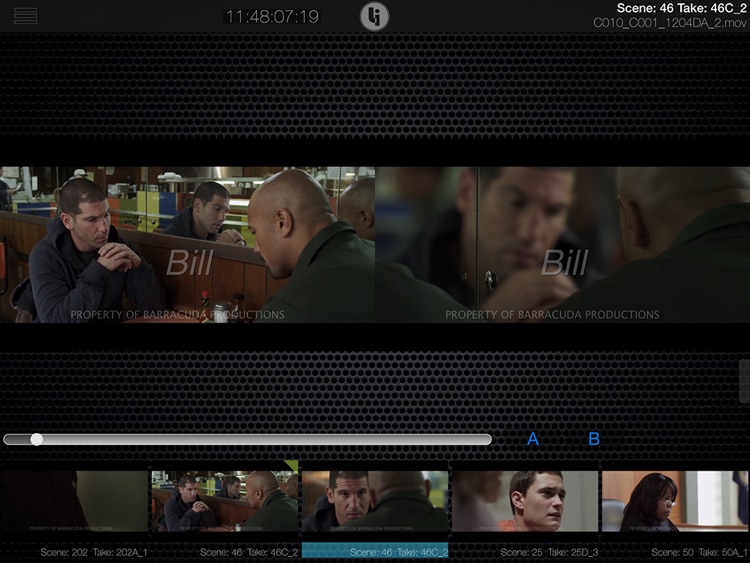The width and height of the screenshot is (750, 563).
Task: Select camera B button
Action: click(594, 439)
